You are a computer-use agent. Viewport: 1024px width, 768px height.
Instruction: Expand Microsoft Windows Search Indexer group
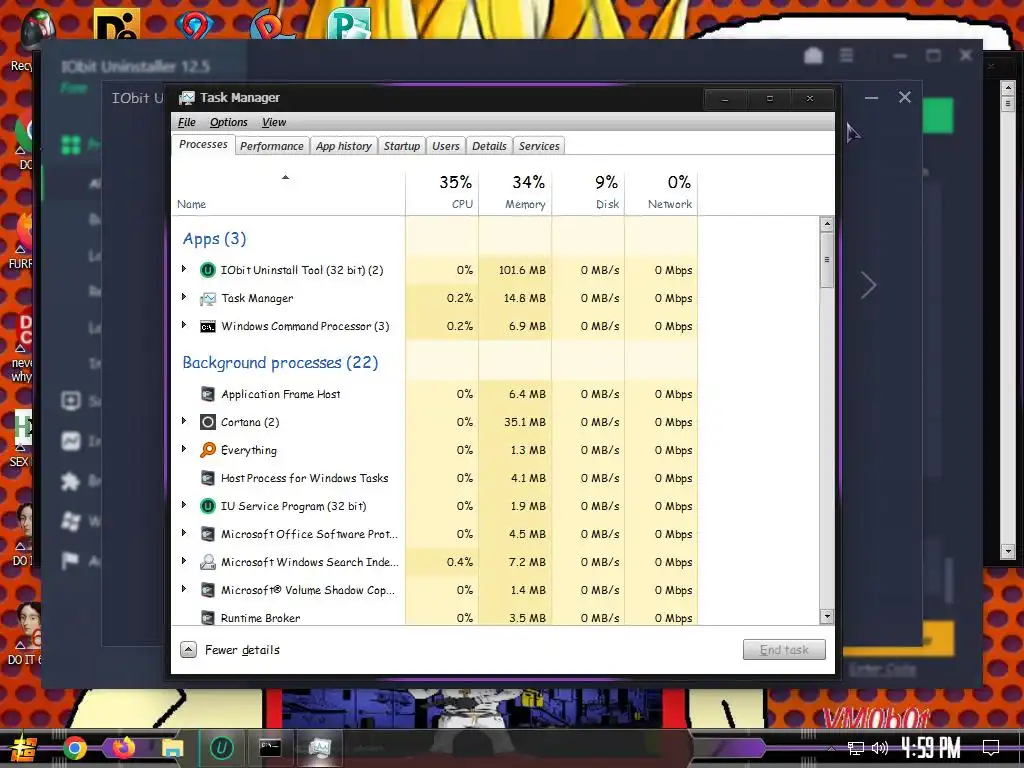pos(184,560)
